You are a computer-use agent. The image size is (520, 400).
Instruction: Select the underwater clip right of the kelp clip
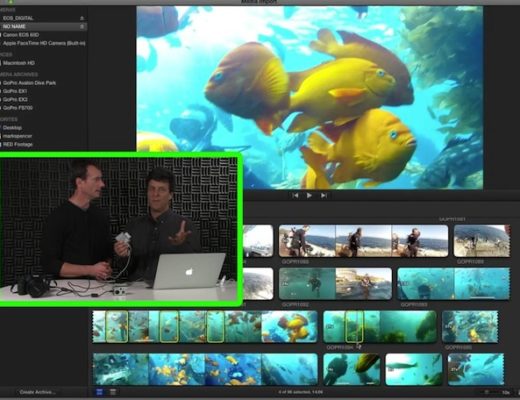pyautogui.click(x=470, y=327)
